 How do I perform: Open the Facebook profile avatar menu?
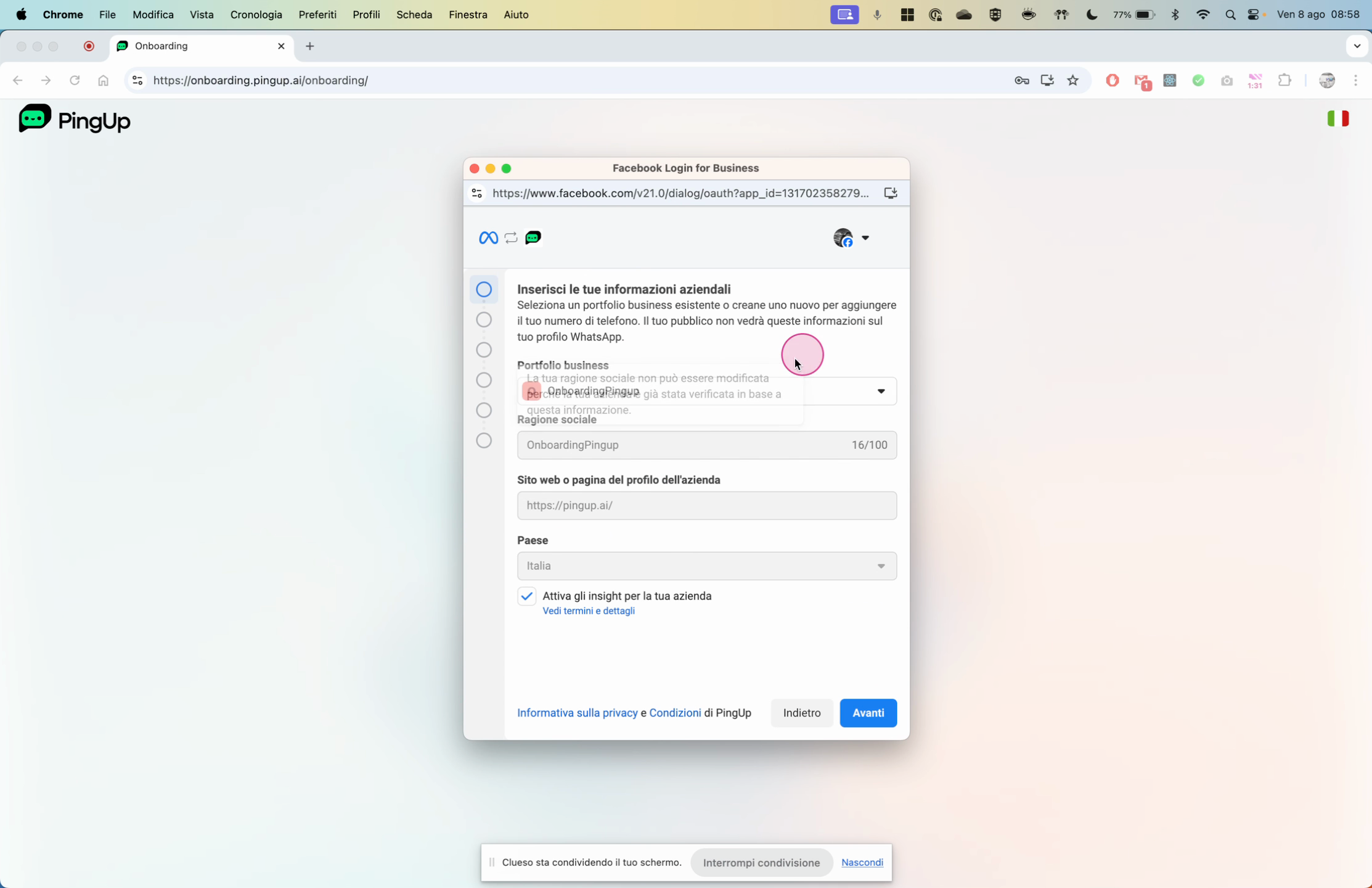[x=851, y=237]
